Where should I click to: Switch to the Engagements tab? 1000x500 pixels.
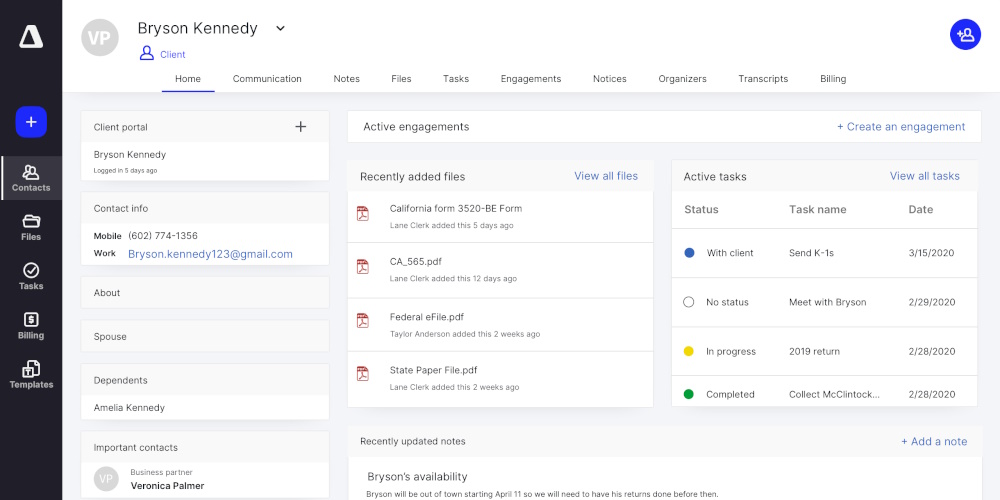(530, 79)
